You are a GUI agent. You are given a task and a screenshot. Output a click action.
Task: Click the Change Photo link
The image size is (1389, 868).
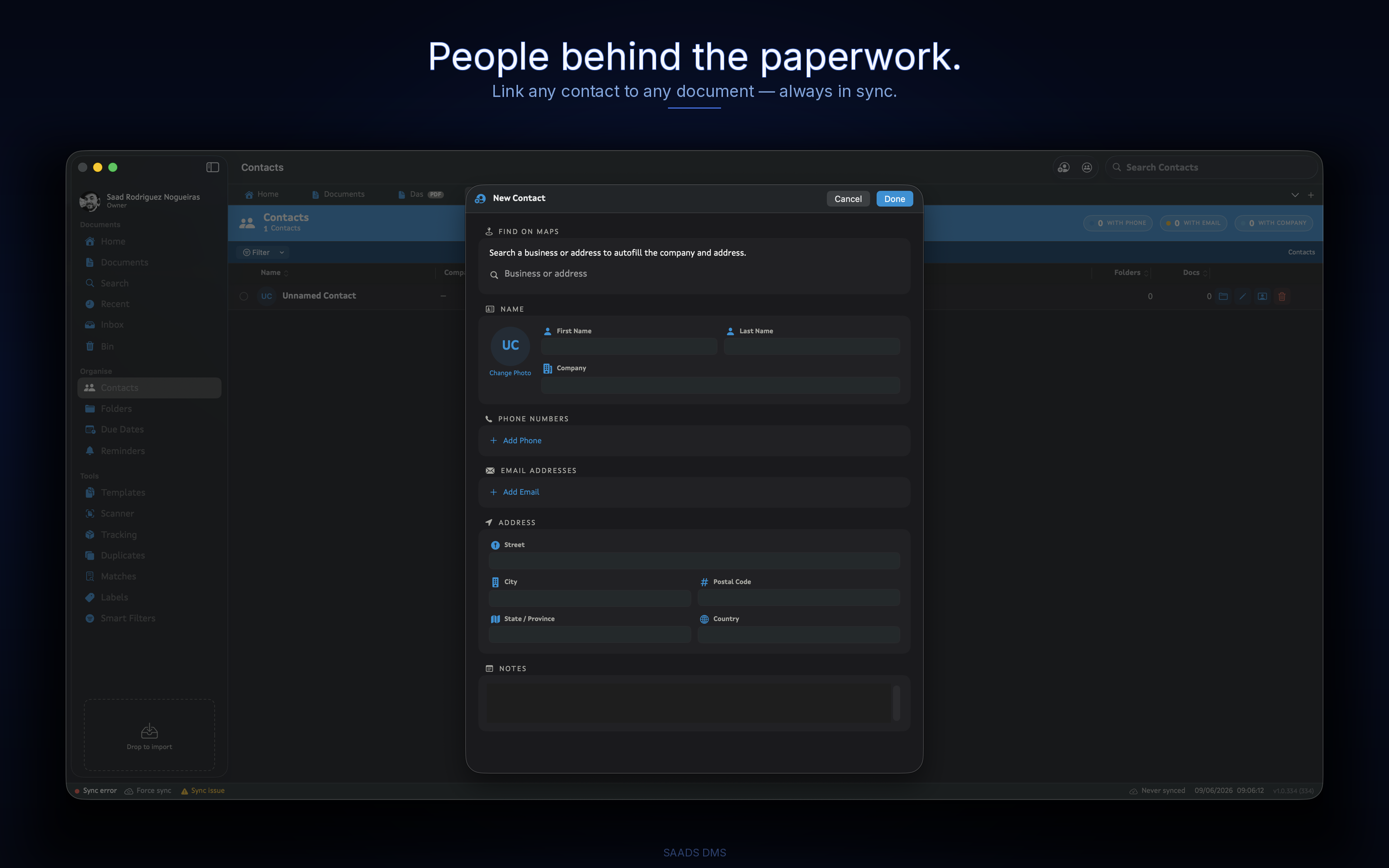(x=510, y=373)
